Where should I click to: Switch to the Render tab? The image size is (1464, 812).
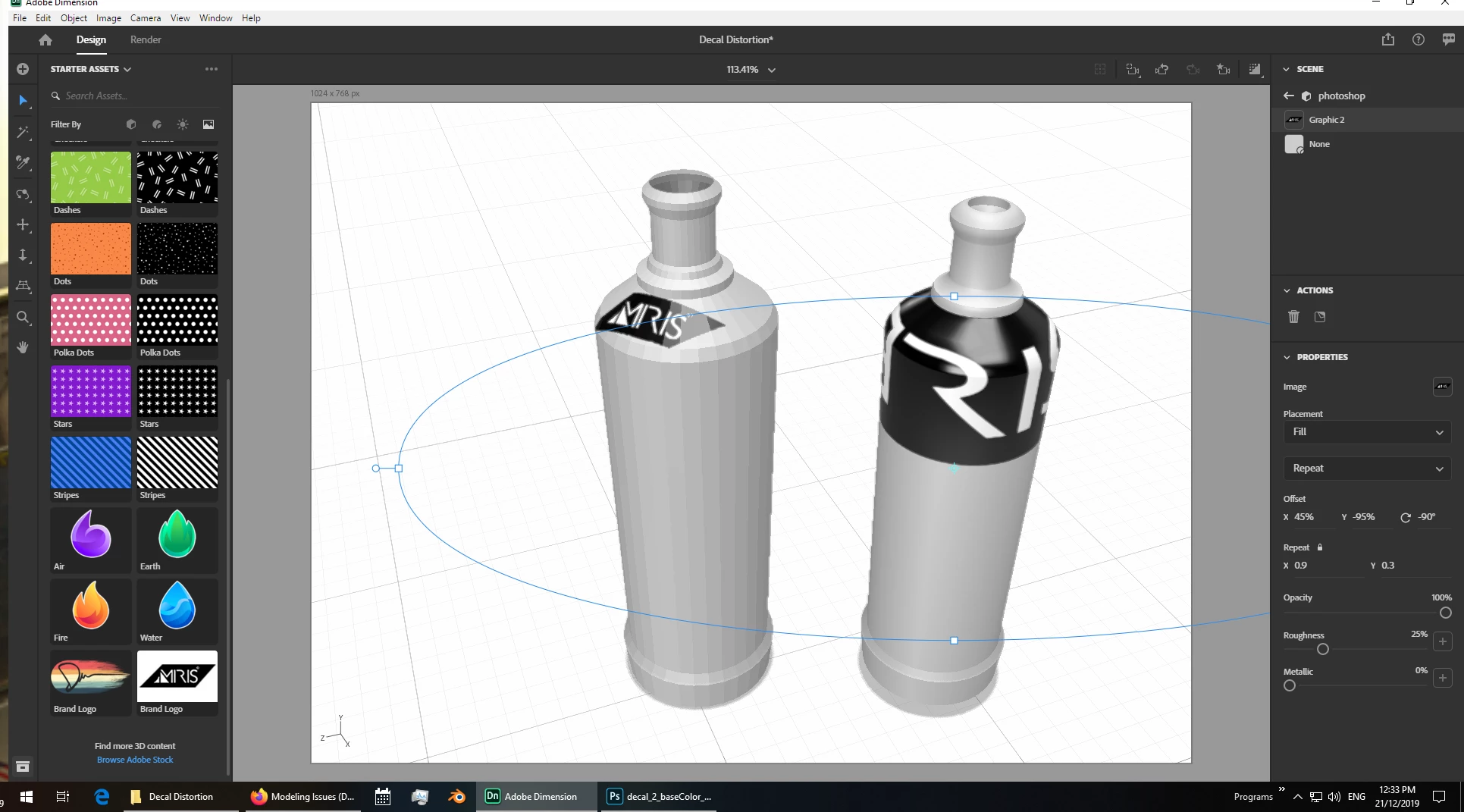(x=146, y=39)
